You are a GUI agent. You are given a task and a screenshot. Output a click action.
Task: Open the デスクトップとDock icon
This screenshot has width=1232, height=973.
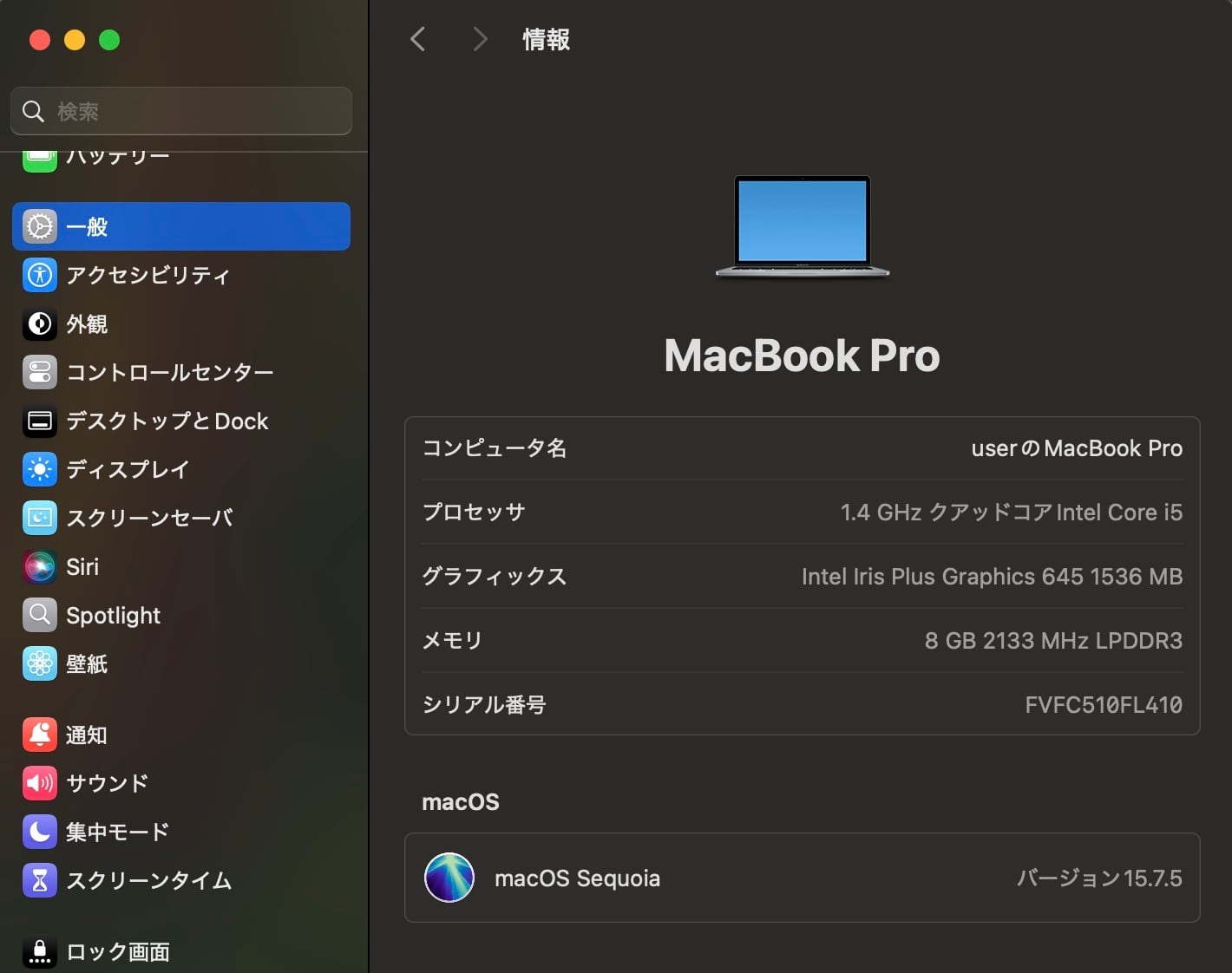40,421
